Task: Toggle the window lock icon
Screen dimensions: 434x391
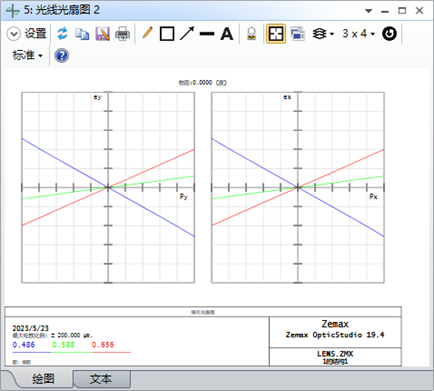Action: [251, 34]
